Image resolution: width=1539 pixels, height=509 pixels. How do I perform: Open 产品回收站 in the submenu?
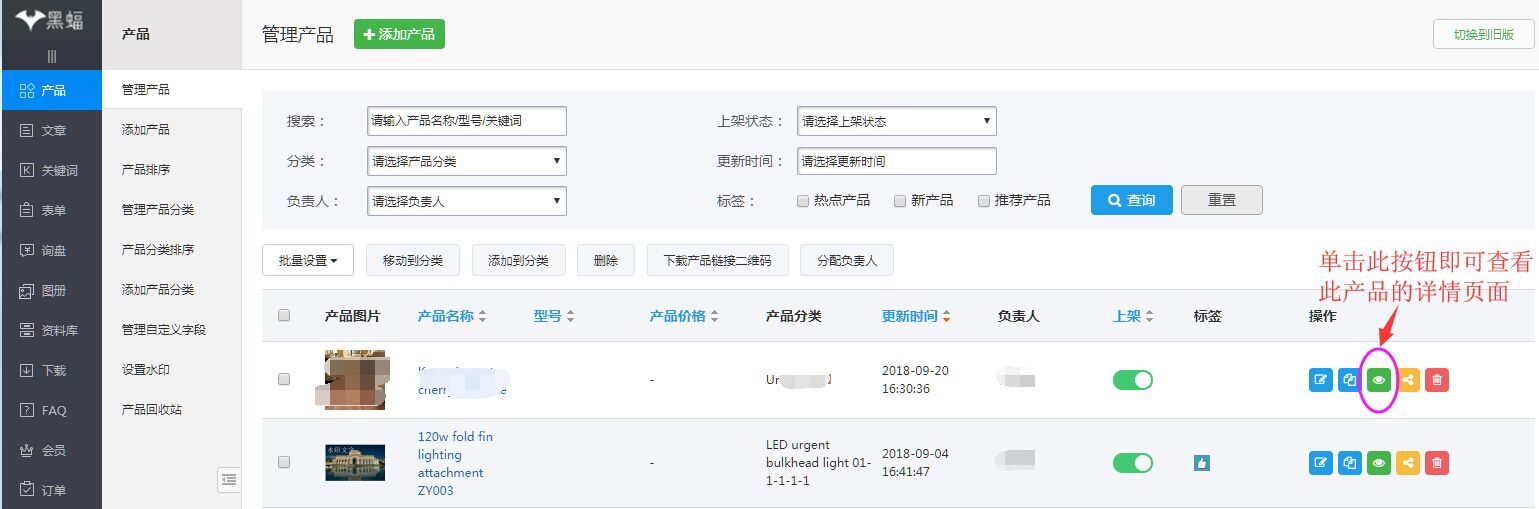pyautogui.click(x=152, y=410)
